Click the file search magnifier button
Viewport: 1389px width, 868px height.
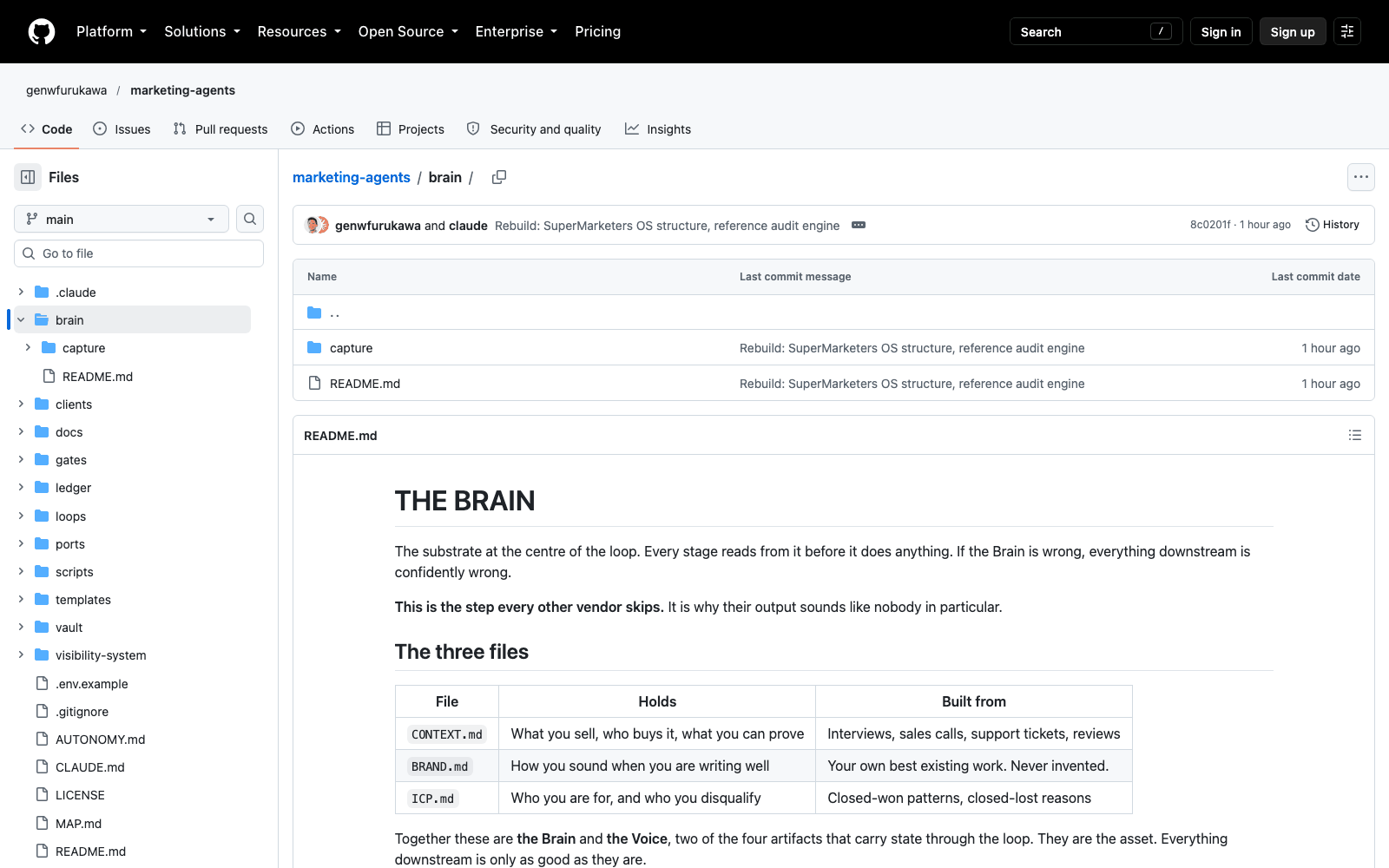(250, 219)
